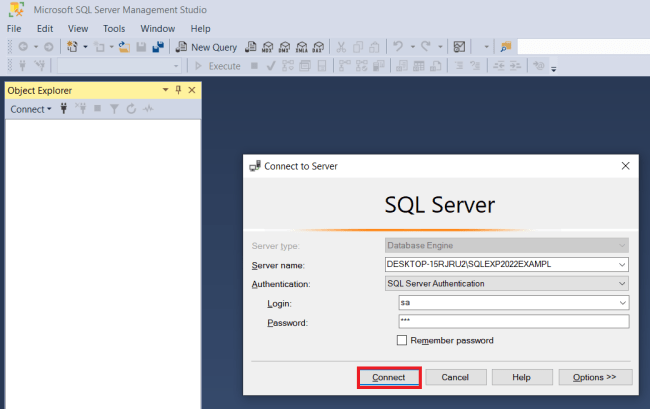The width and height of the screenshot is (650, 409).
Task: Click the DMX query icon
Action: [x=285, y=47]
